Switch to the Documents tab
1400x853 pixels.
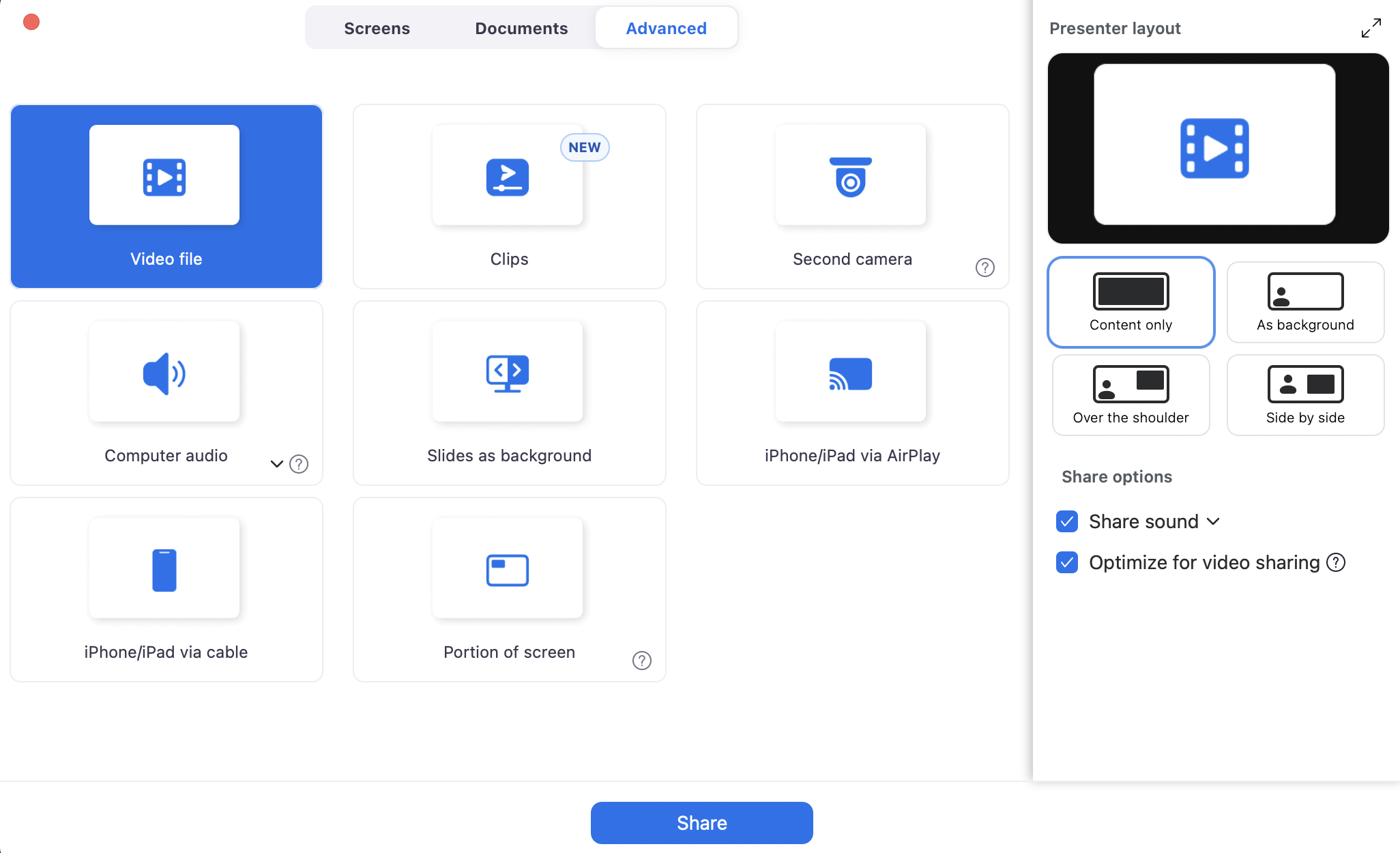[x=521, y=28]
